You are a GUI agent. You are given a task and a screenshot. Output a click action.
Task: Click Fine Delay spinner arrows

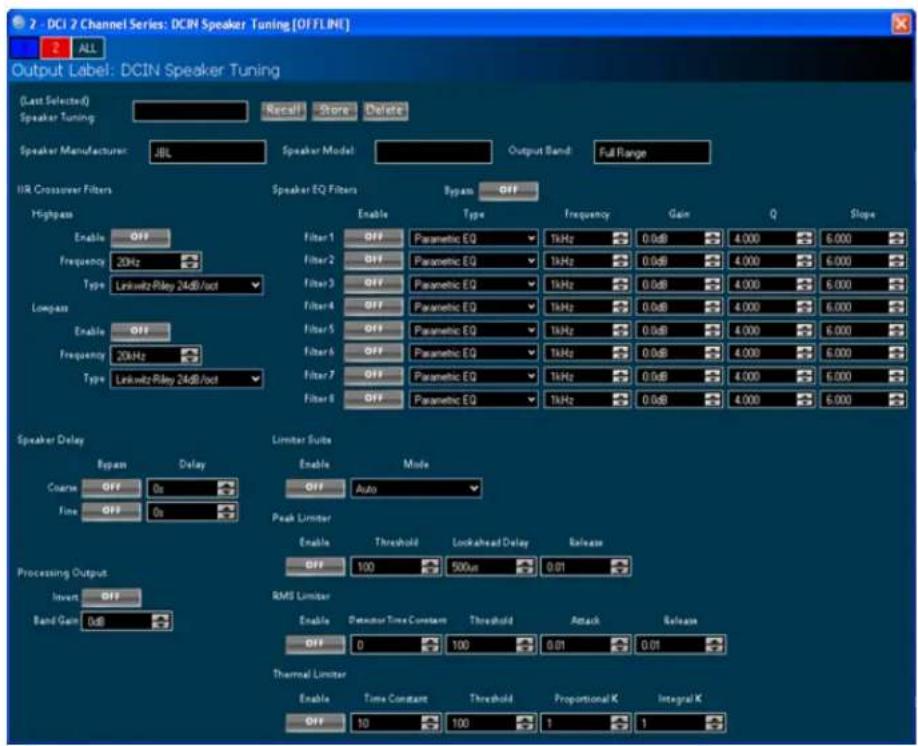coord(227,512)
